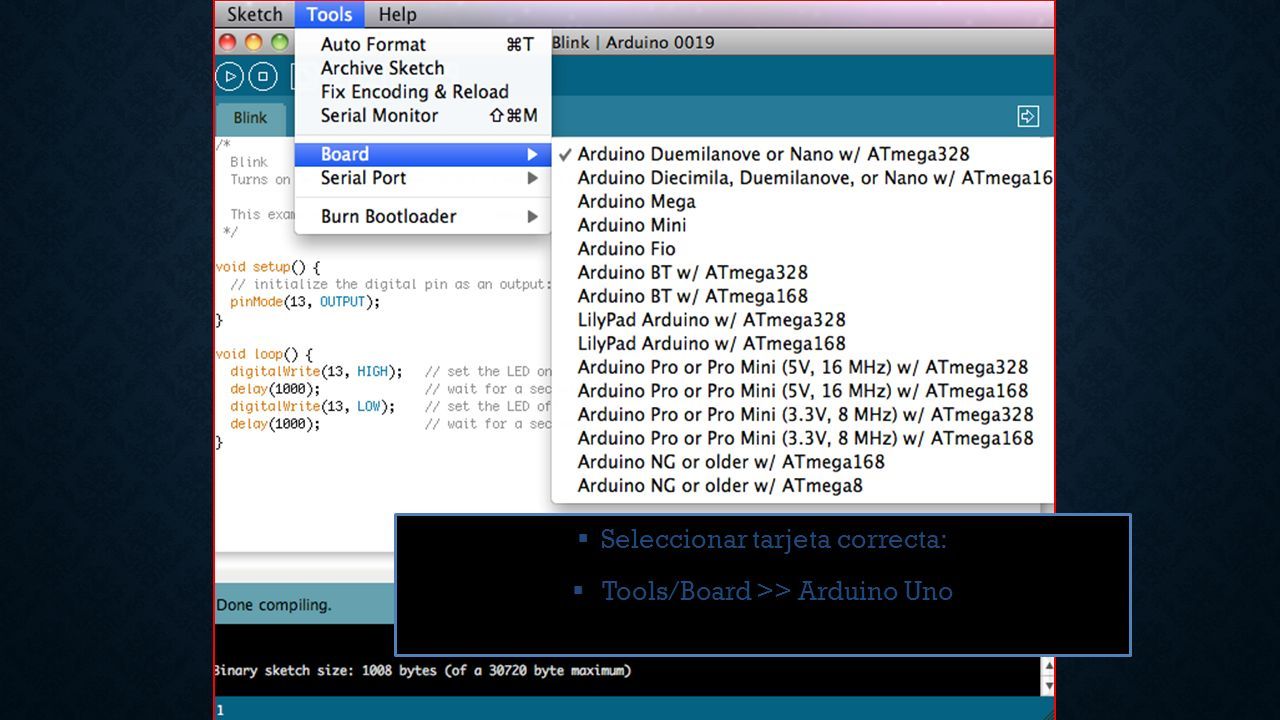Open the Help menu
This screenshot has height=720, width=1280.
pyautogui.click(x=397, y=14)
